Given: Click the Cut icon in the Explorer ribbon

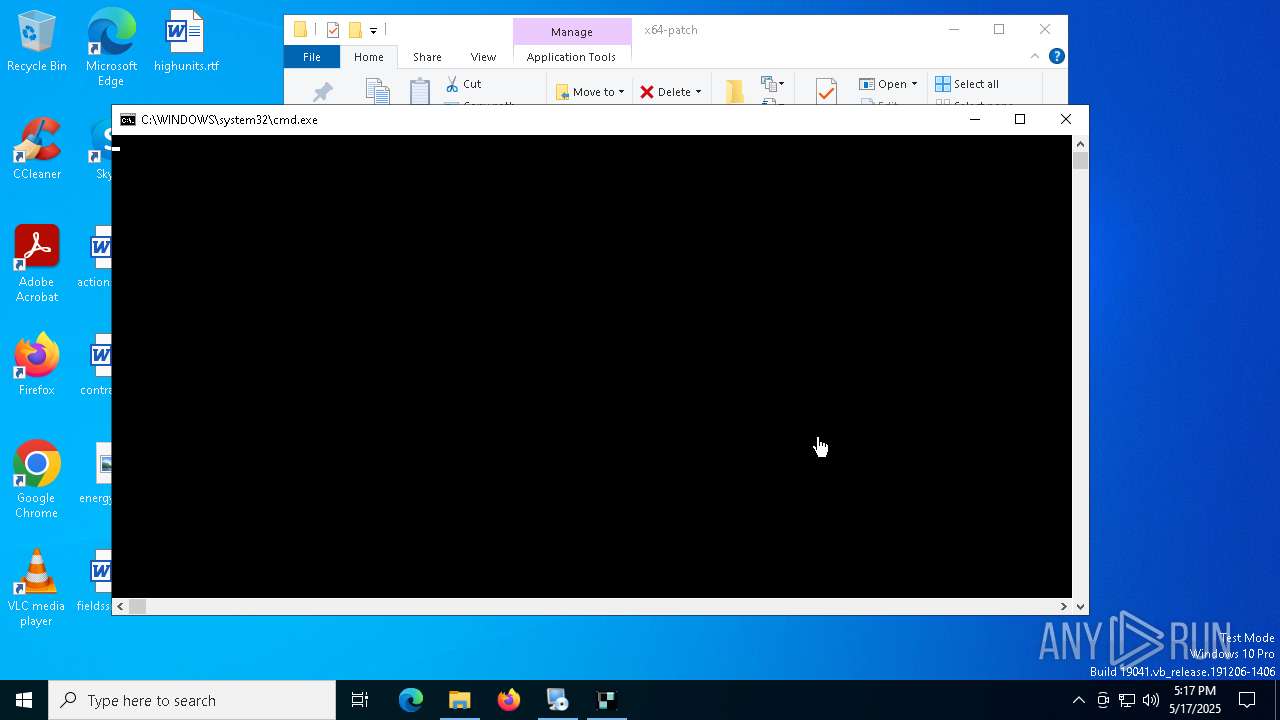Looking at the screenshot, I should coord(453,84).
